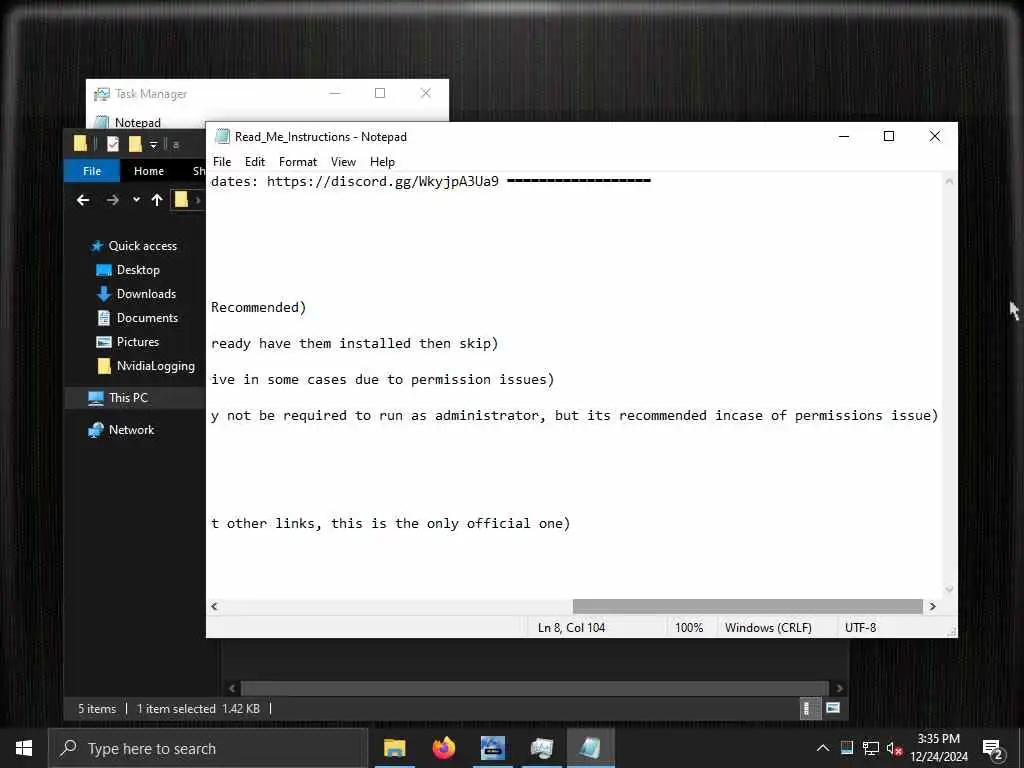Open Customize Quick Access Toolbar dropdown
This screenshot has height=768, width=1024.
[x=153, y=144]
